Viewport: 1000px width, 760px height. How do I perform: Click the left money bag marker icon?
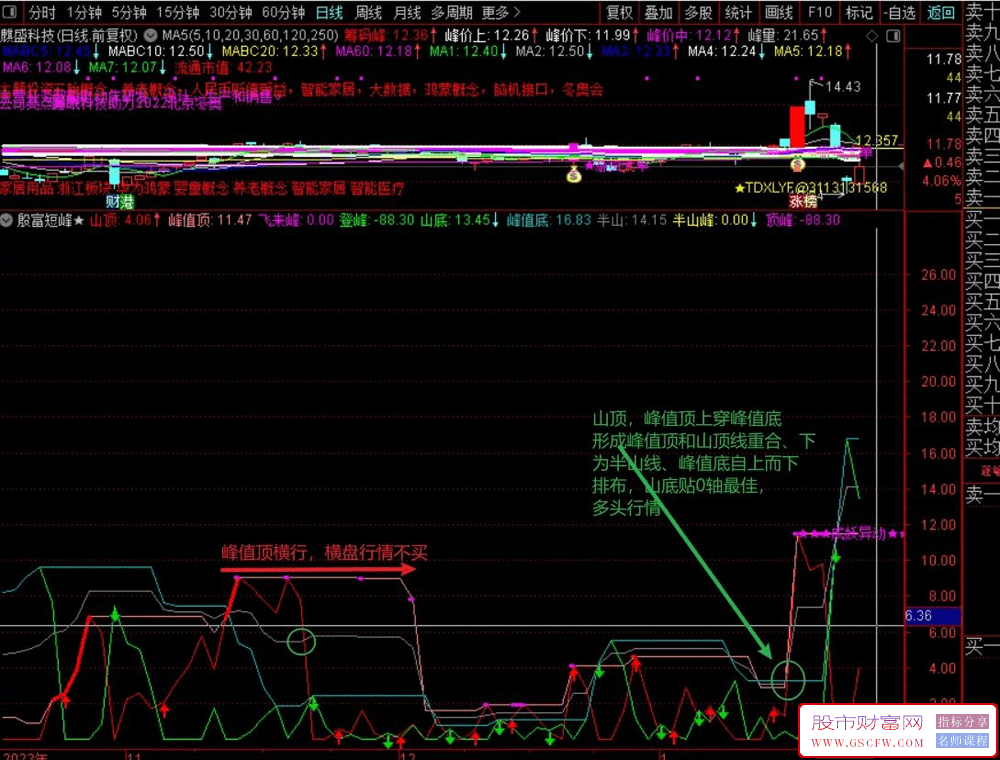(x=574, y=174)
